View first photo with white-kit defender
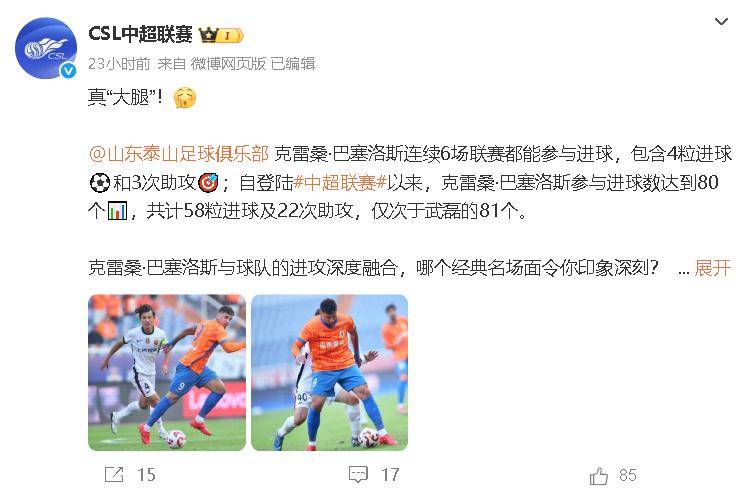This screenshot has width=739, height=498. click(x=167, y=373)
